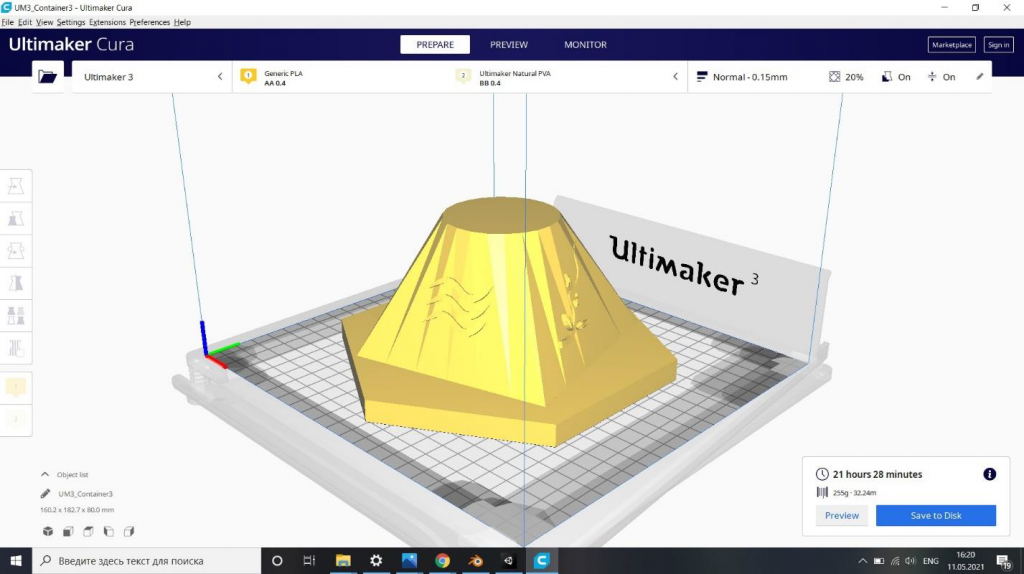Open the Edit menu
1024x574 pixels.
click(x=25, y=22)
